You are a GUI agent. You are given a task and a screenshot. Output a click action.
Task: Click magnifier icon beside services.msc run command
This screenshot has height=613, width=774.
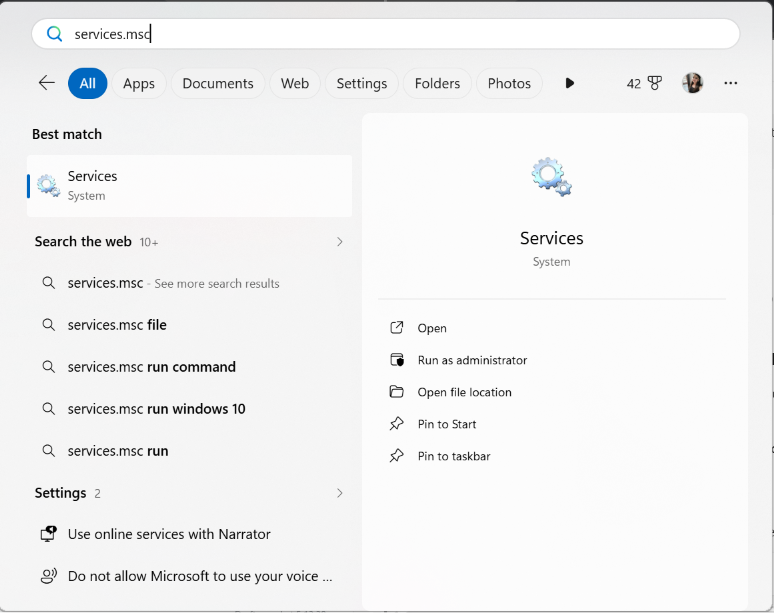[x=48, y=367]
